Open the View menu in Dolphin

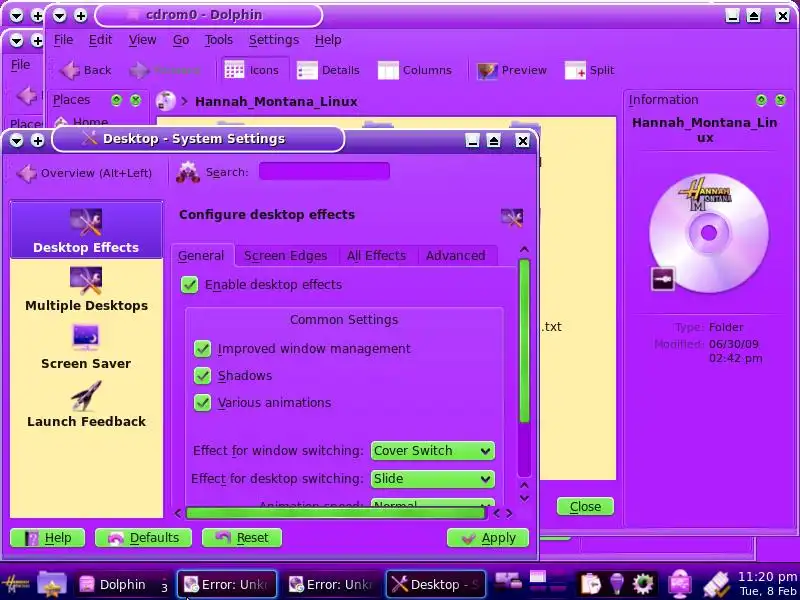[142, 40]
